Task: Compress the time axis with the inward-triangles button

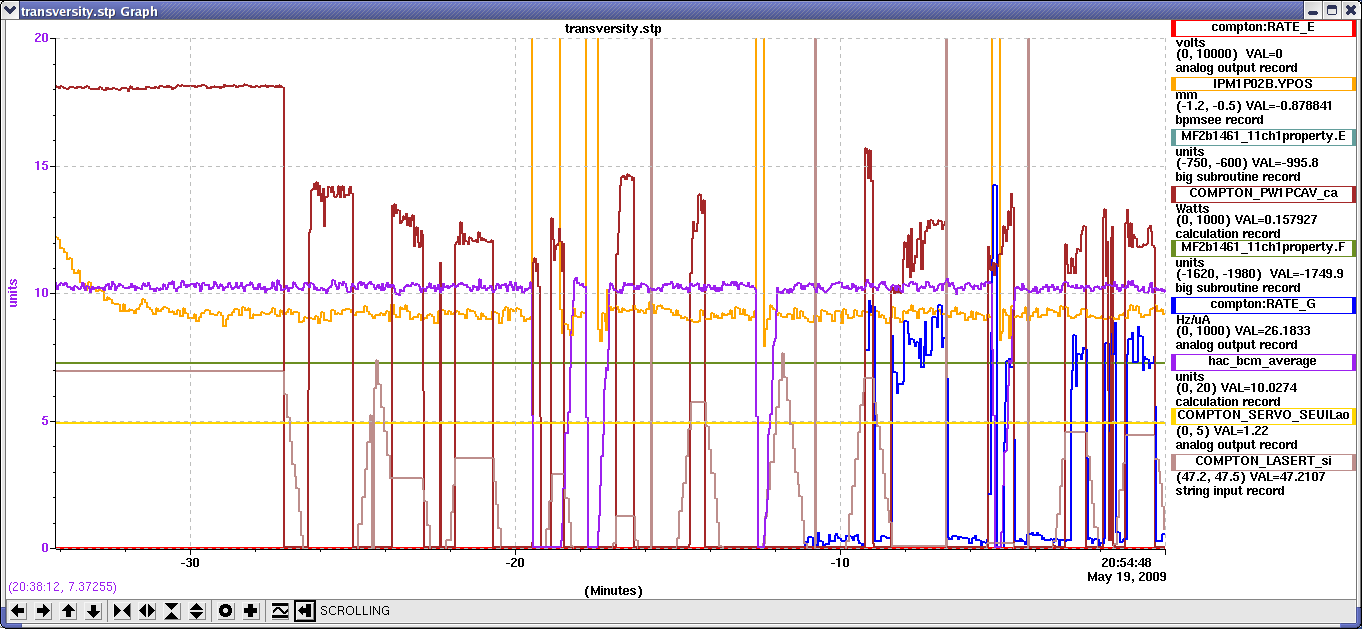Action: [x=122, y=611]
